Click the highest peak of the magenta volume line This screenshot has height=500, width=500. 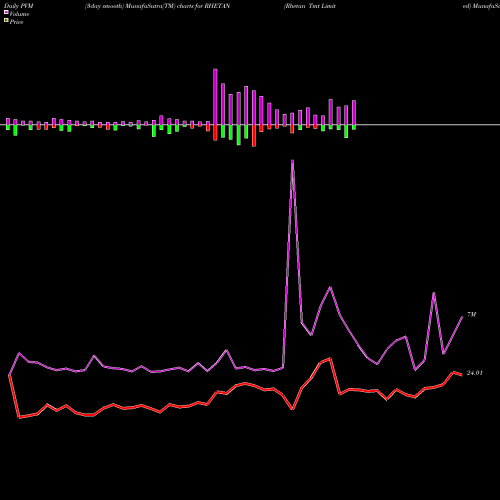click(x=292, y=161)
